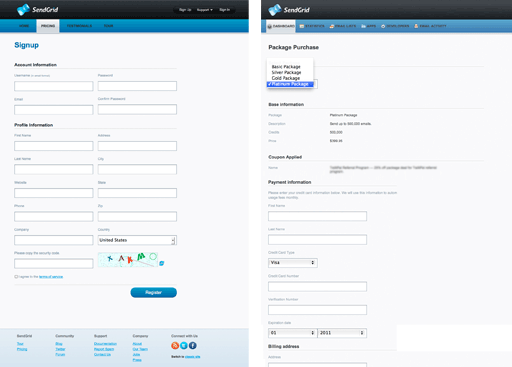Open the Email Activity tab
Screen dimensions: 512x367
430,26
